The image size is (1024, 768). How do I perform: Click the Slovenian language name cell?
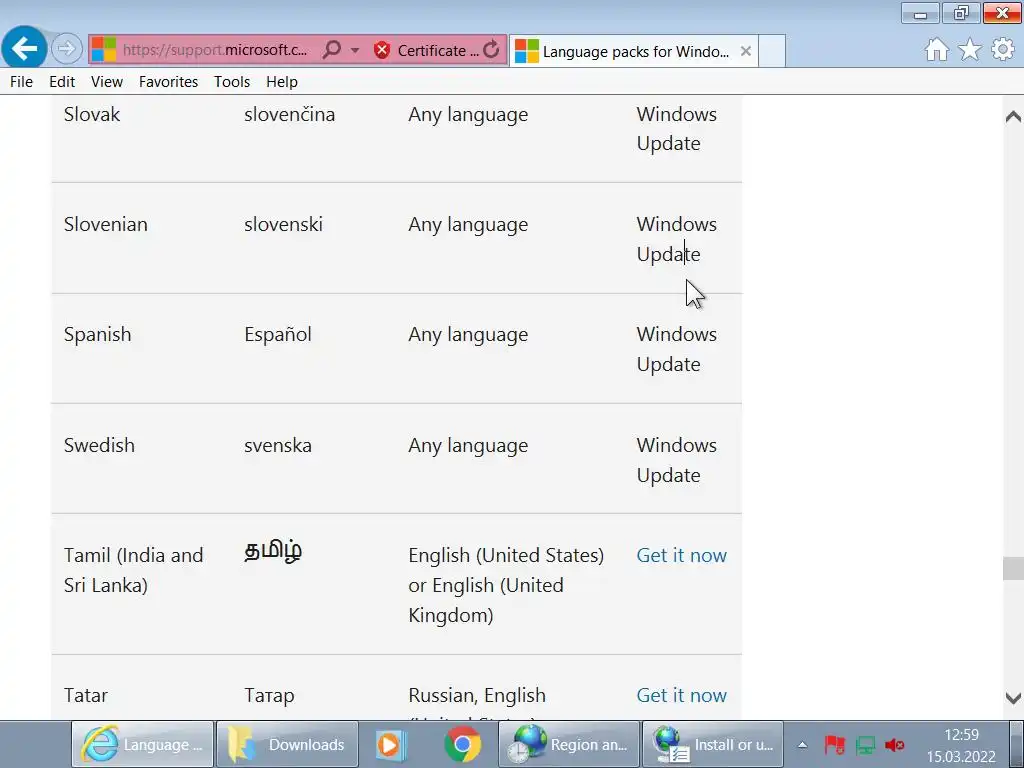[106, 224]
